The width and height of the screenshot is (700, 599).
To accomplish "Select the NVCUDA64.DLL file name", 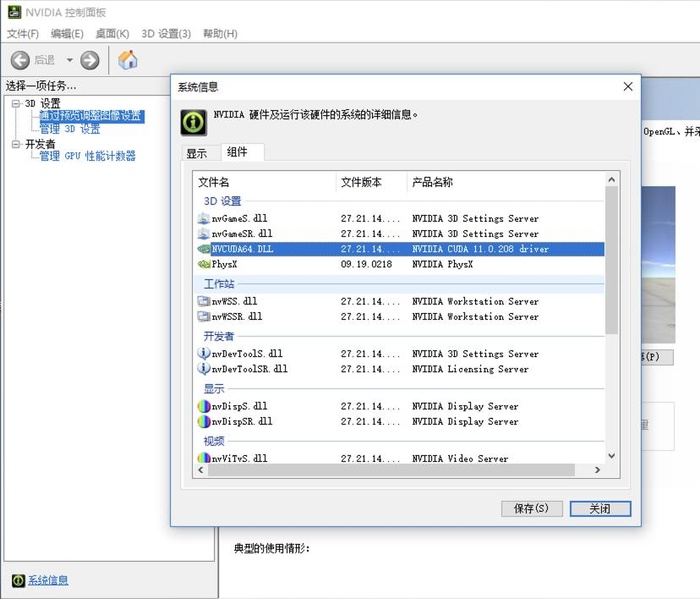I will point(242,249).
